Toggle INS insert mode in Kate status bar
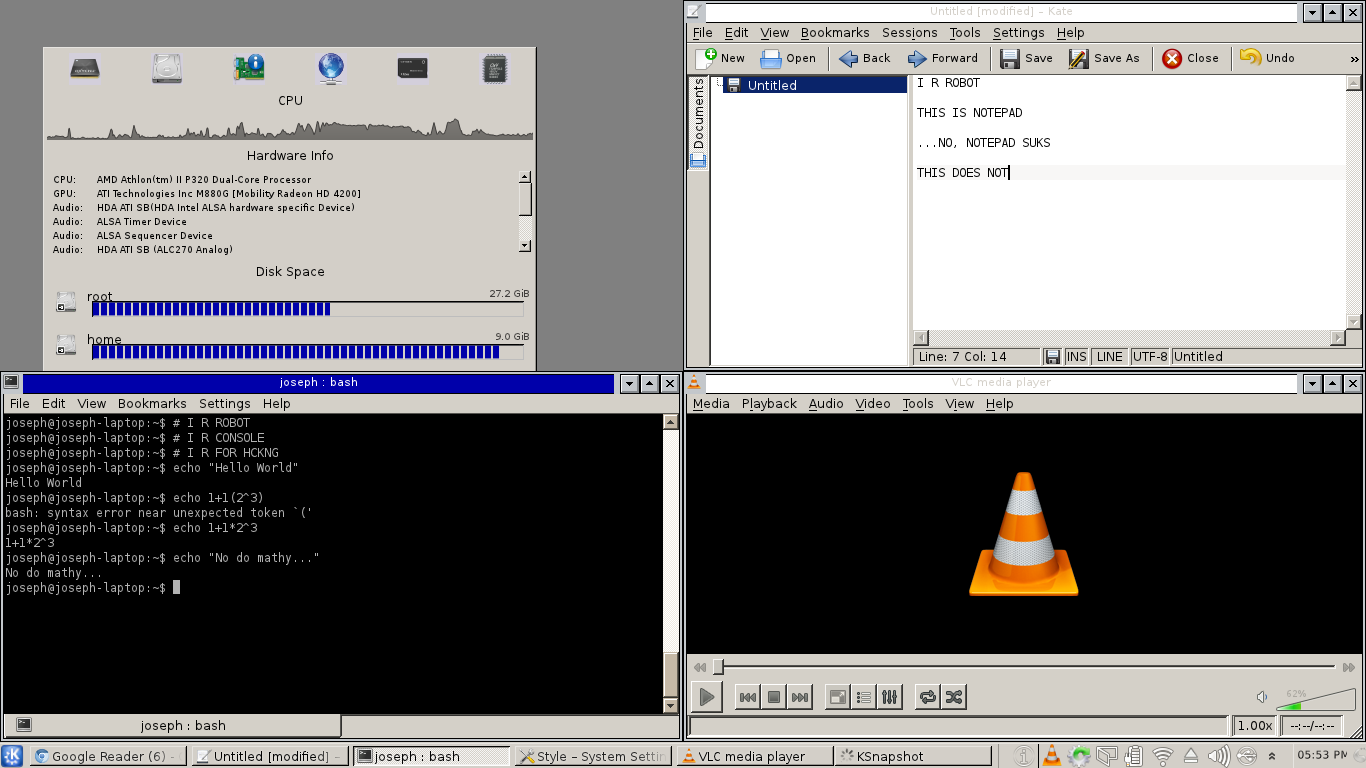The width and height of the screenshot is (1366, 768). (x=1076, y=357)
